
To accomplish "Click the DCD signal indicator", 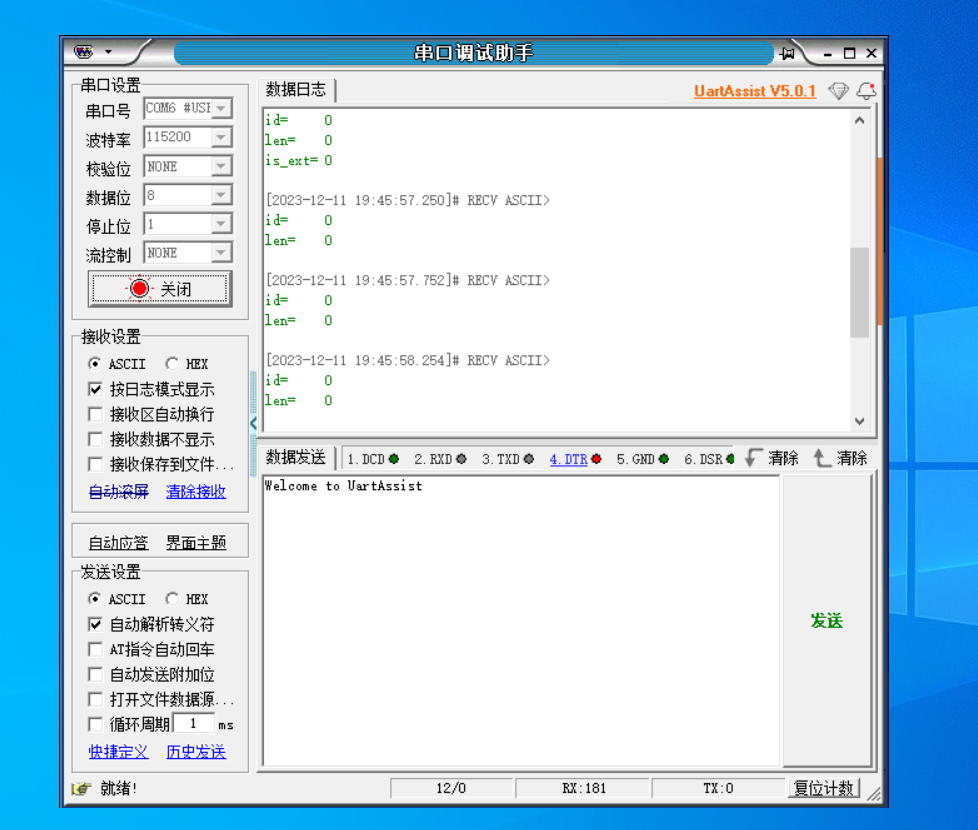I will [394, 459].
